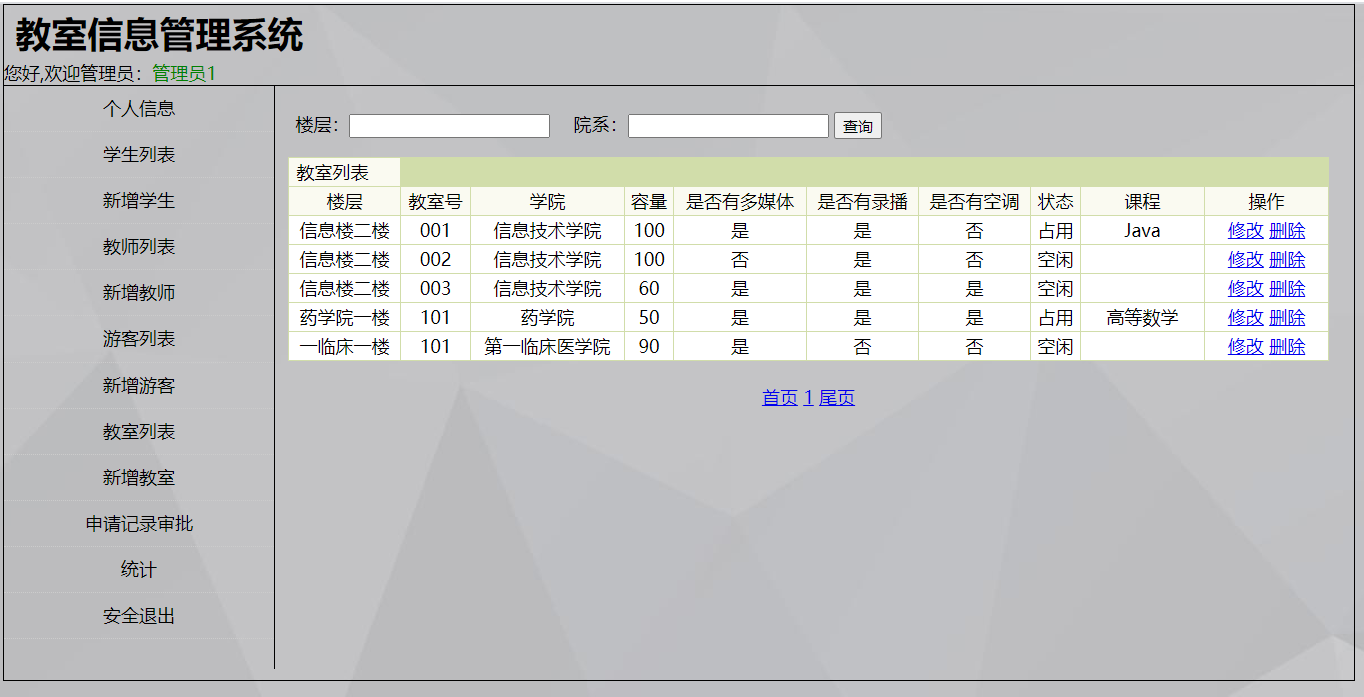The height and width of the screenshot is (697, 1364).
Task: Click the 查询 button
Action: 858,126
